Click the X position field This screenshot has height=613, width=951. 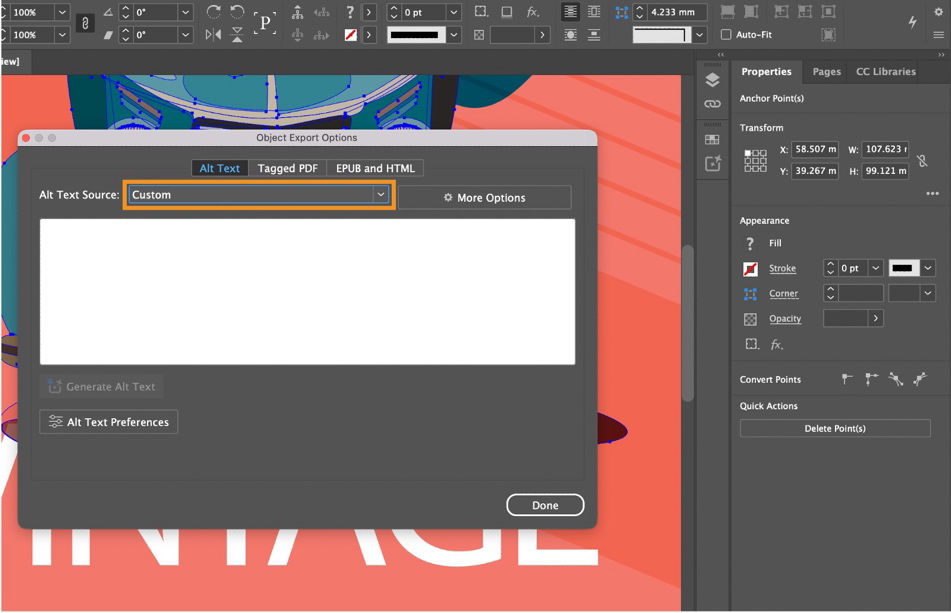(x=815, y=149)
